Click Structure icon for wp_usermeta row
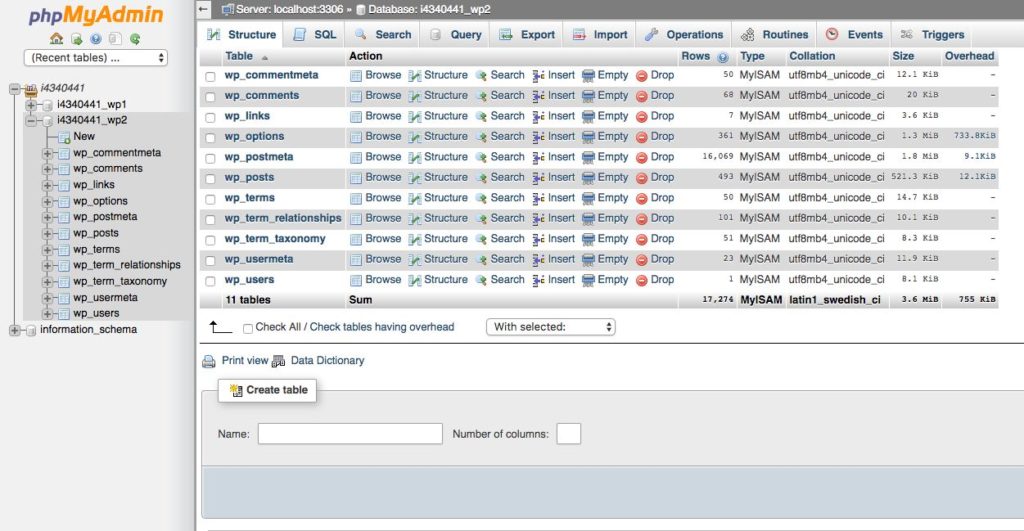The width and height of the screenshot is (1024, 531). tap(415, 259)
